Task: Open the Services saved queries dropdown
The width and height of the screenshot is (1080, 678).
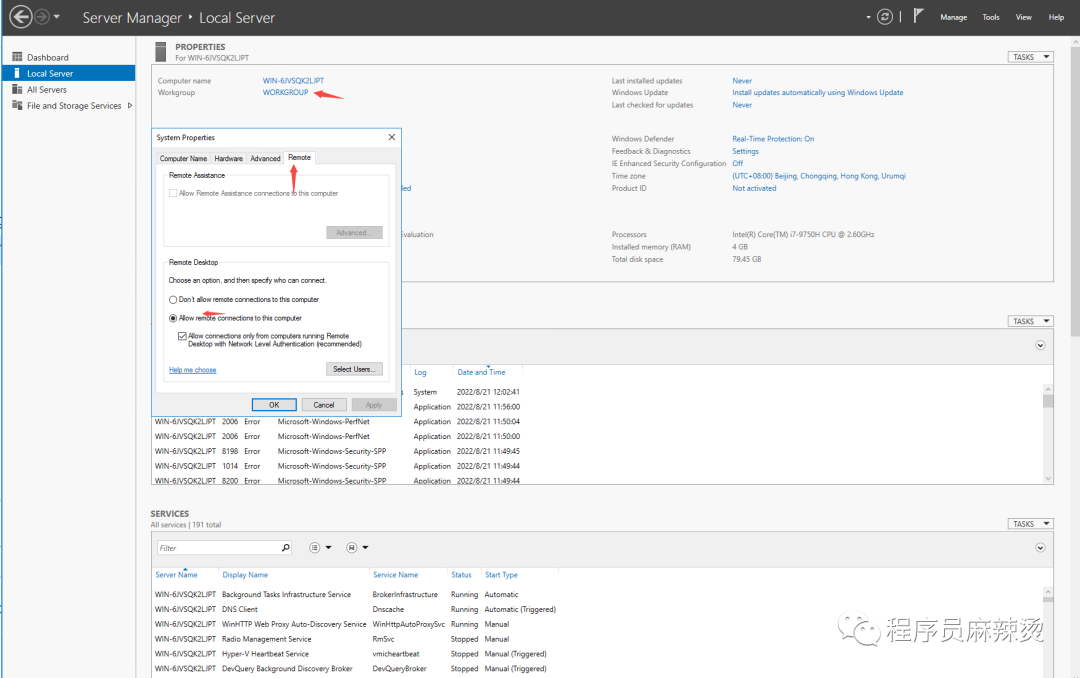Action: coord(357,548)
